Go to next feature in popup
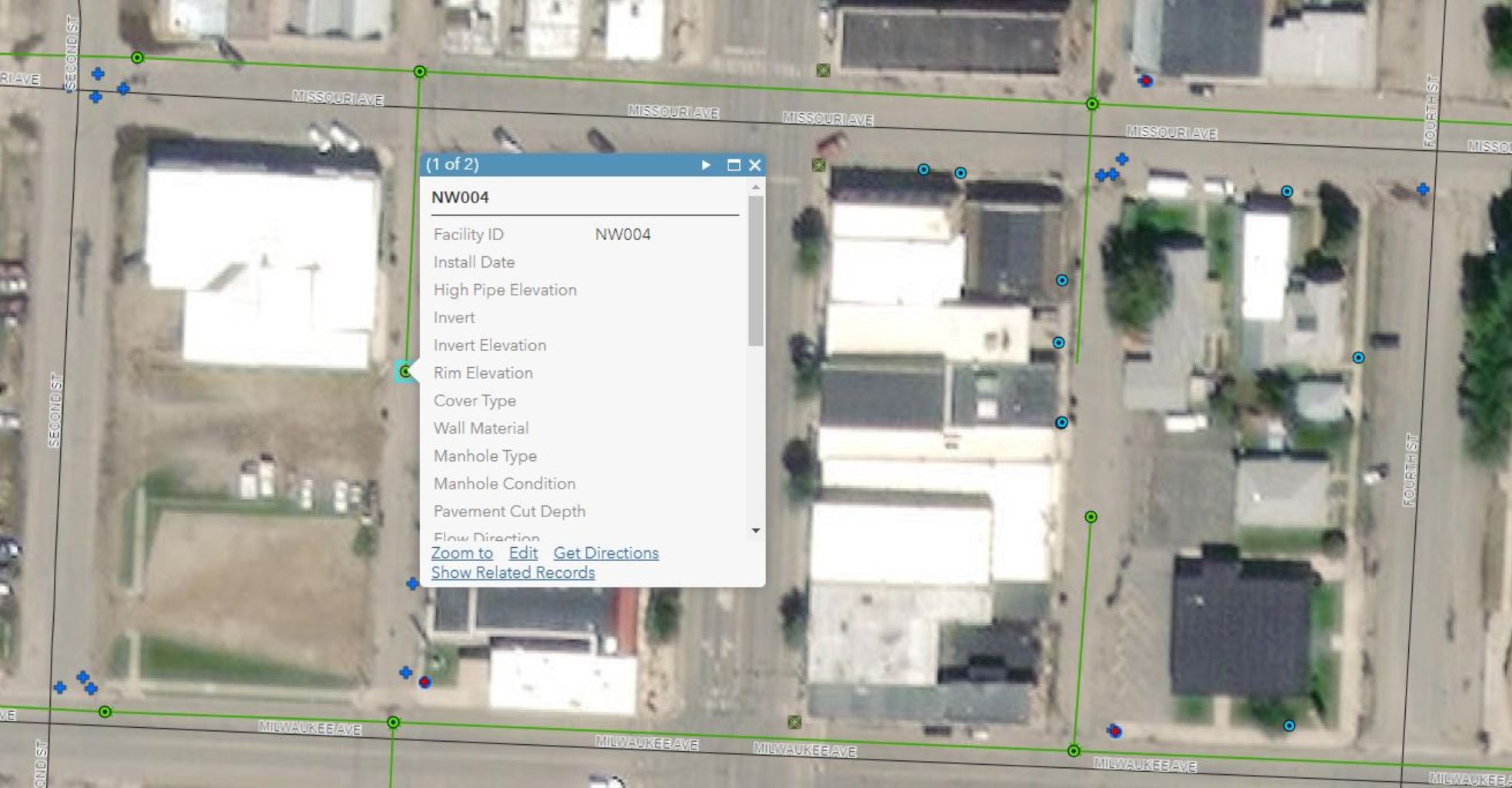 point(706,165)
